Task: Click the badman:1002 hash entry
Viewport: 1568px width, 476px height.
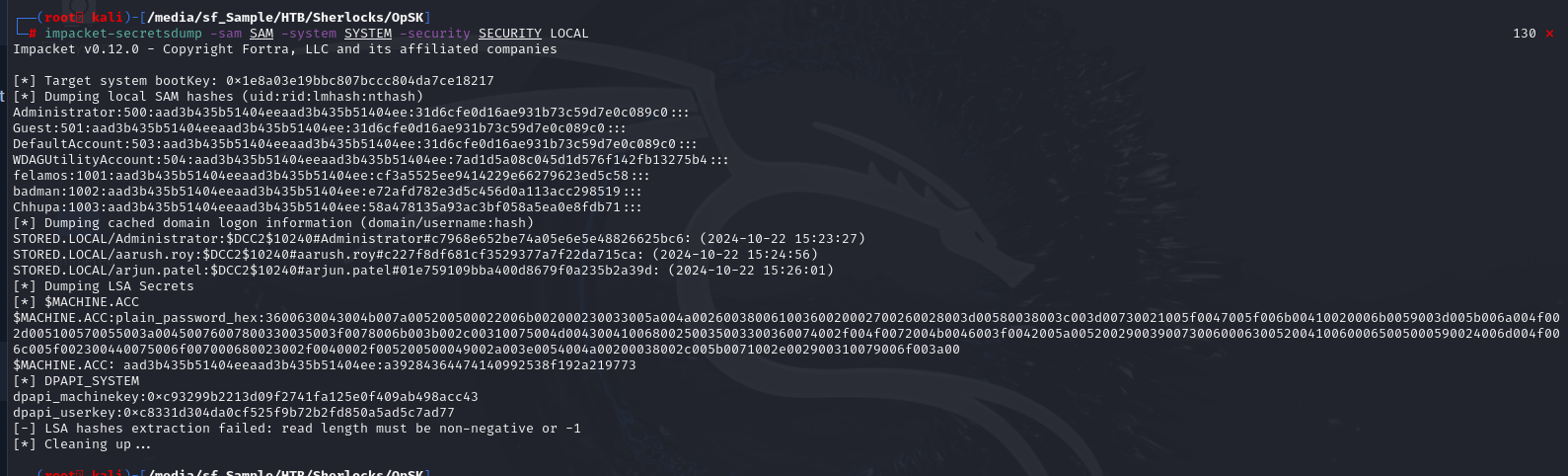Action: pos(327,192)
